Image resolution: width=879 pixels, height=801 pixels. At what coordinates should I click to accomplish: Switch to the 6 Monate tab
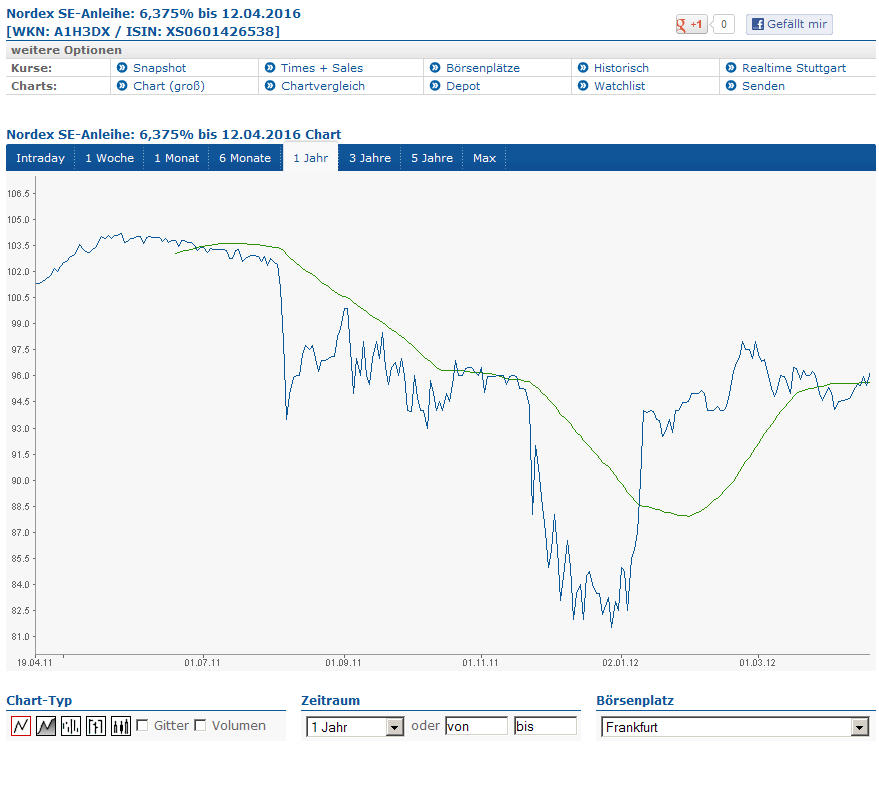pos(245,158)
